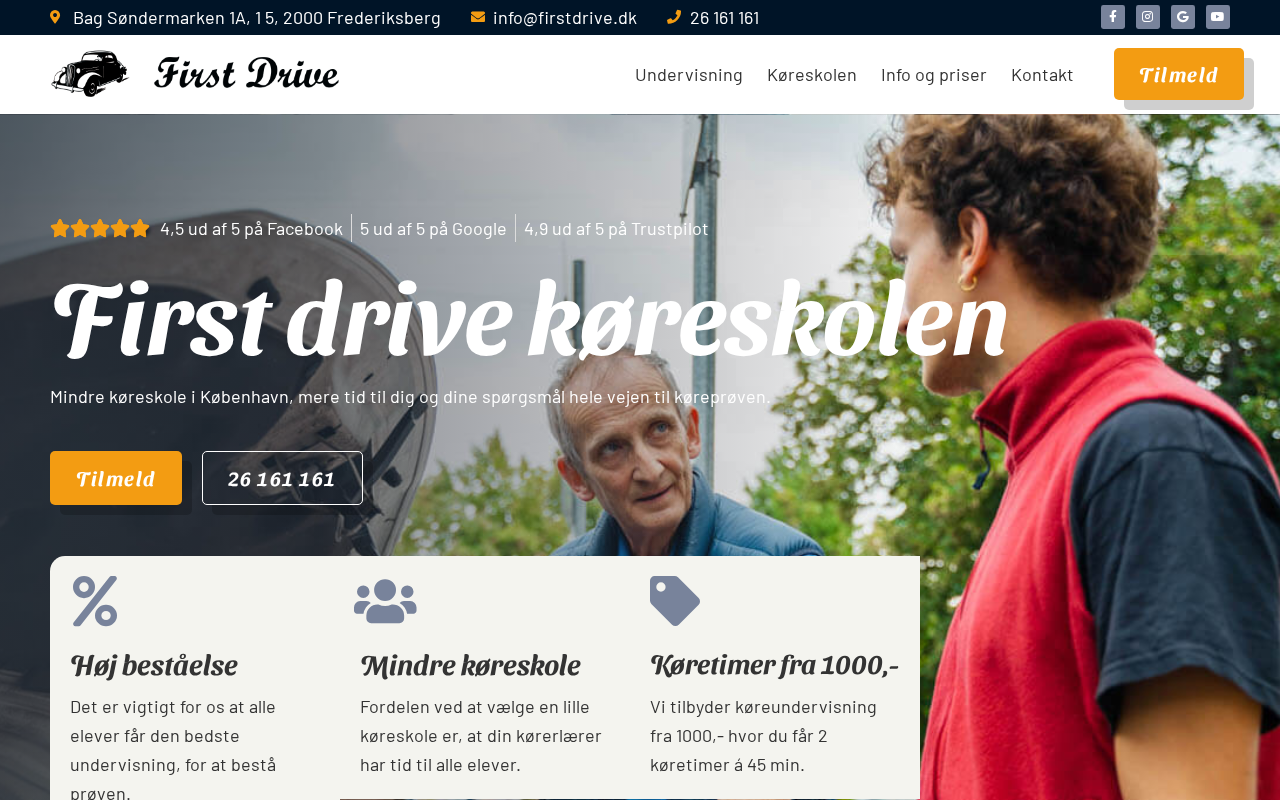Open the Info og priser menu
Screen dimensions: 1280x800
coord(934,75)
